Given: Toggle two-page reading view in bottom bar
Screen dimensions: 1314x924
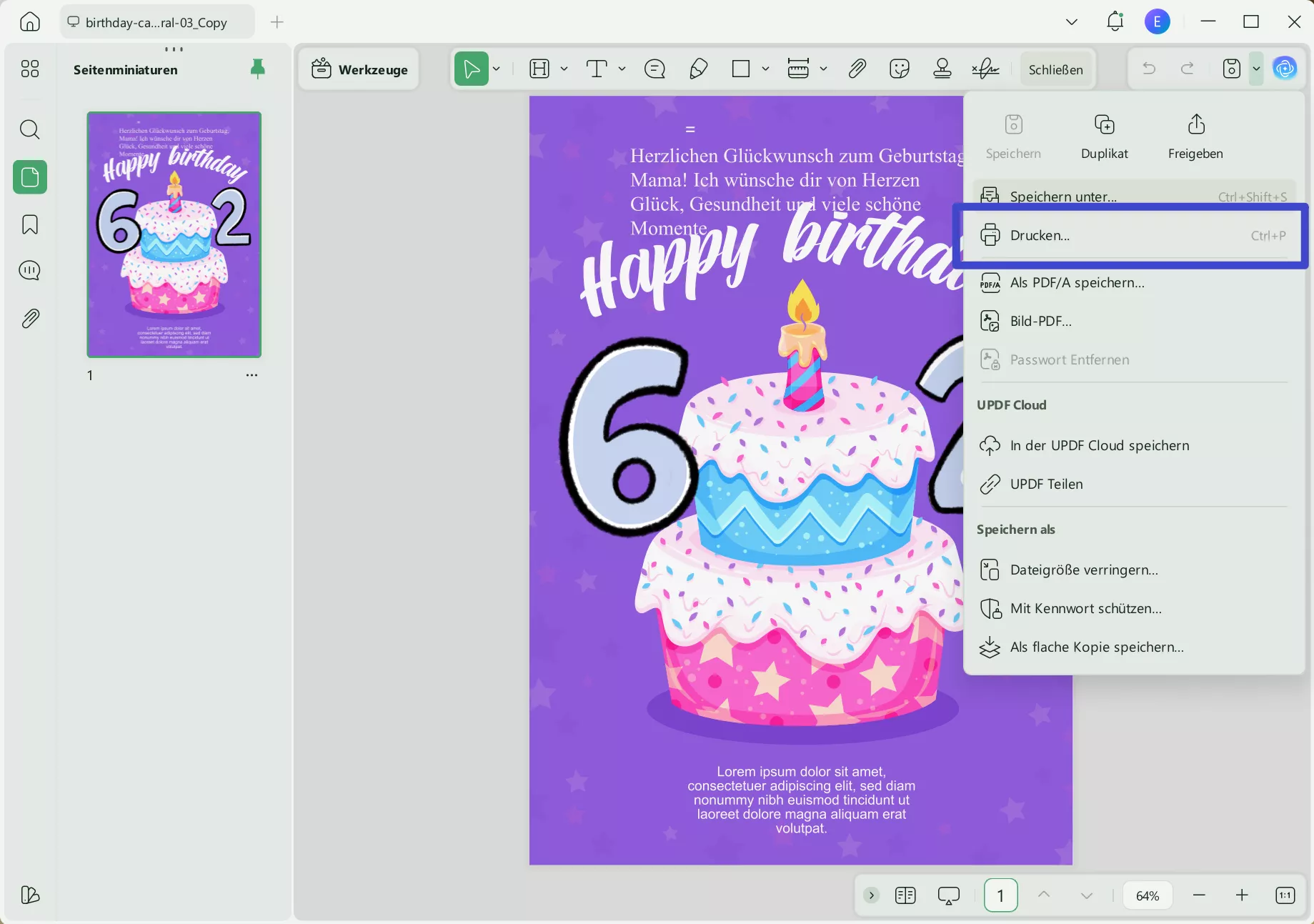Looking at the screenshot, I should pos(905,895).
